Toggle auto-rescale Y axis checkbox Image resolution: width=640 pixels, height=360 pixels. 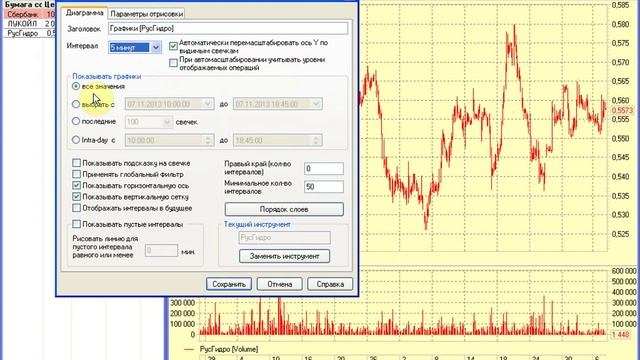(173, 46)
